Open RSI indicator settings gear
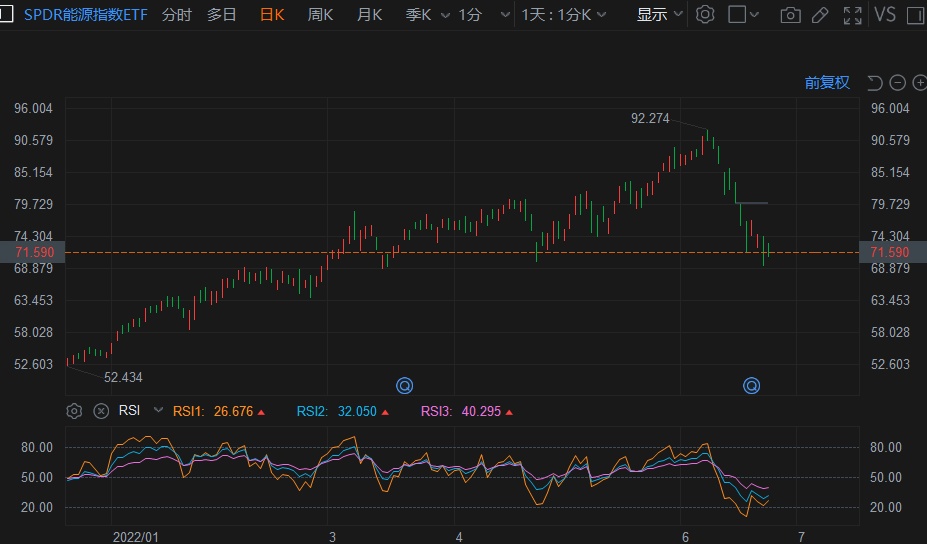927x544 pixels. click(x=74, y=411)
